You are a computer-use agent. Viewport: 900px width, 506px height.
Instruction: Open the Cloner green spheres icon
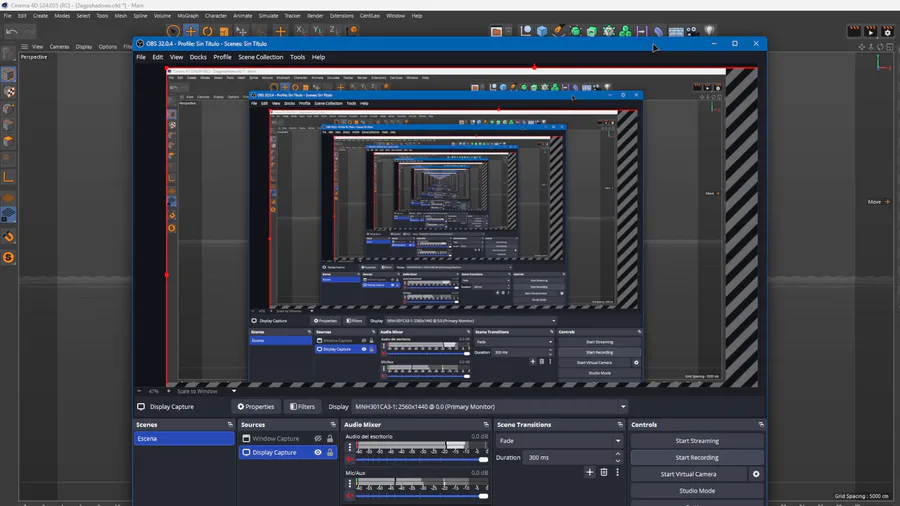(625, 31)
